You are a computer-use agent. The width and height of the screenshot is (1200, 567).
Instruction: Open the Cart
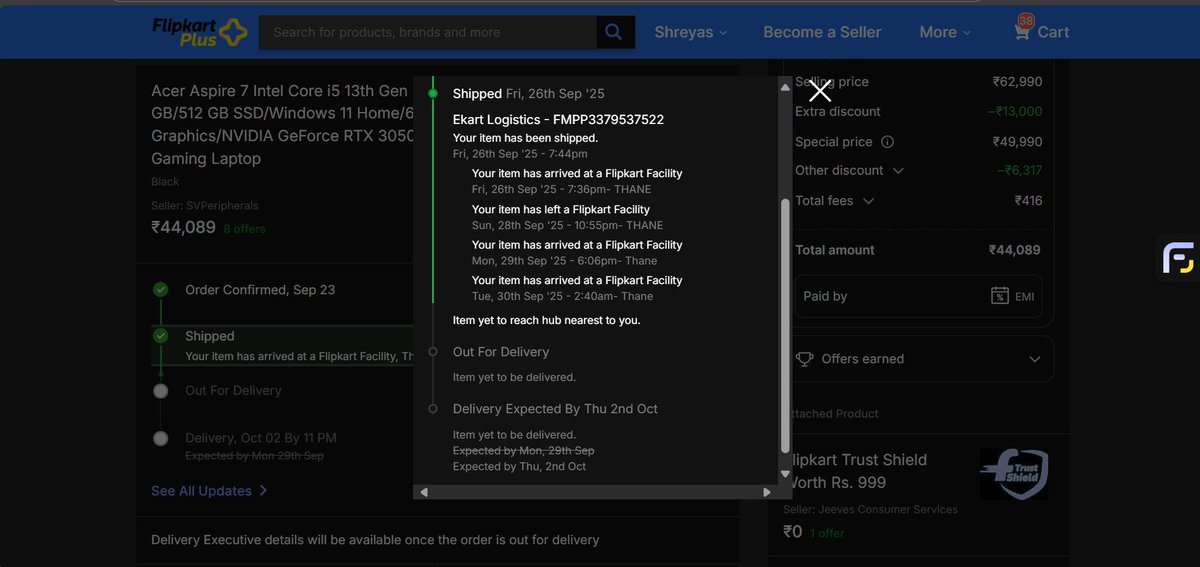pyautogui.click(x=1042, y=30)
